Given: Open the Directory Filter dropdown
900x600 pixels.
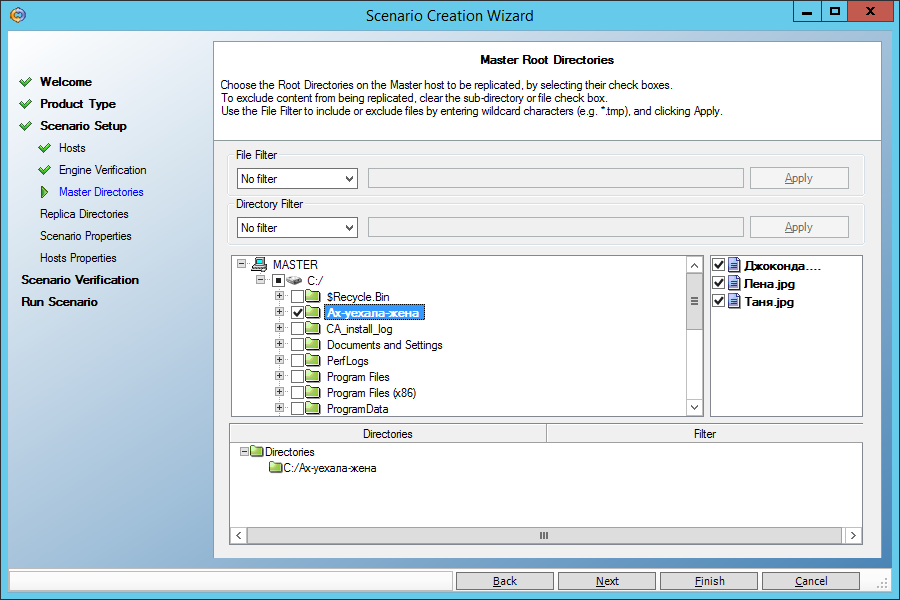Looking at the screenshot, I should pyautogui.click(x=297, y=227).
